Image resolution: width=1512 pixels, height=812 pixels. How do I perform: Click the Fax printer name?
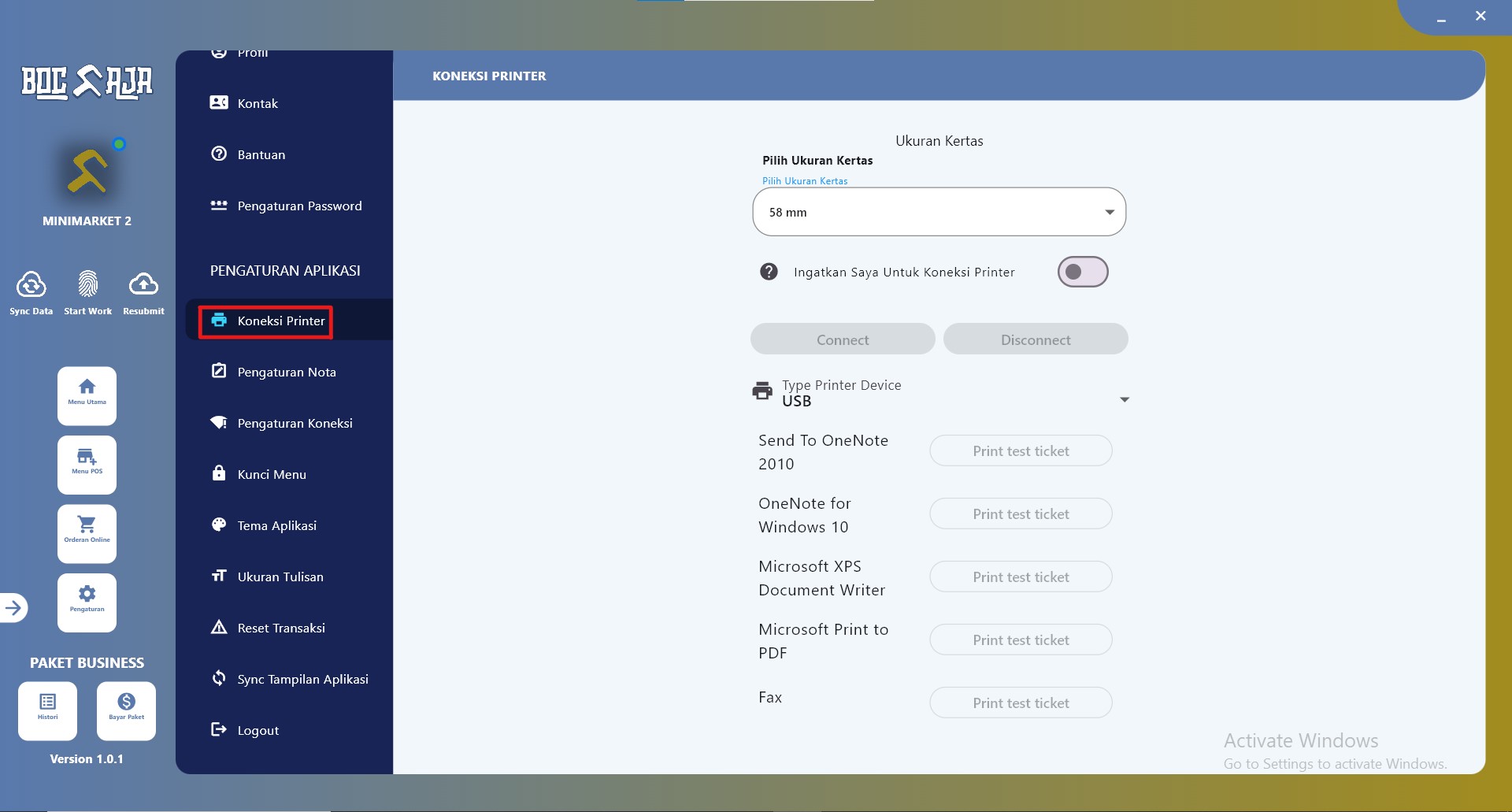pyautogui.click(x=770, y=697)
